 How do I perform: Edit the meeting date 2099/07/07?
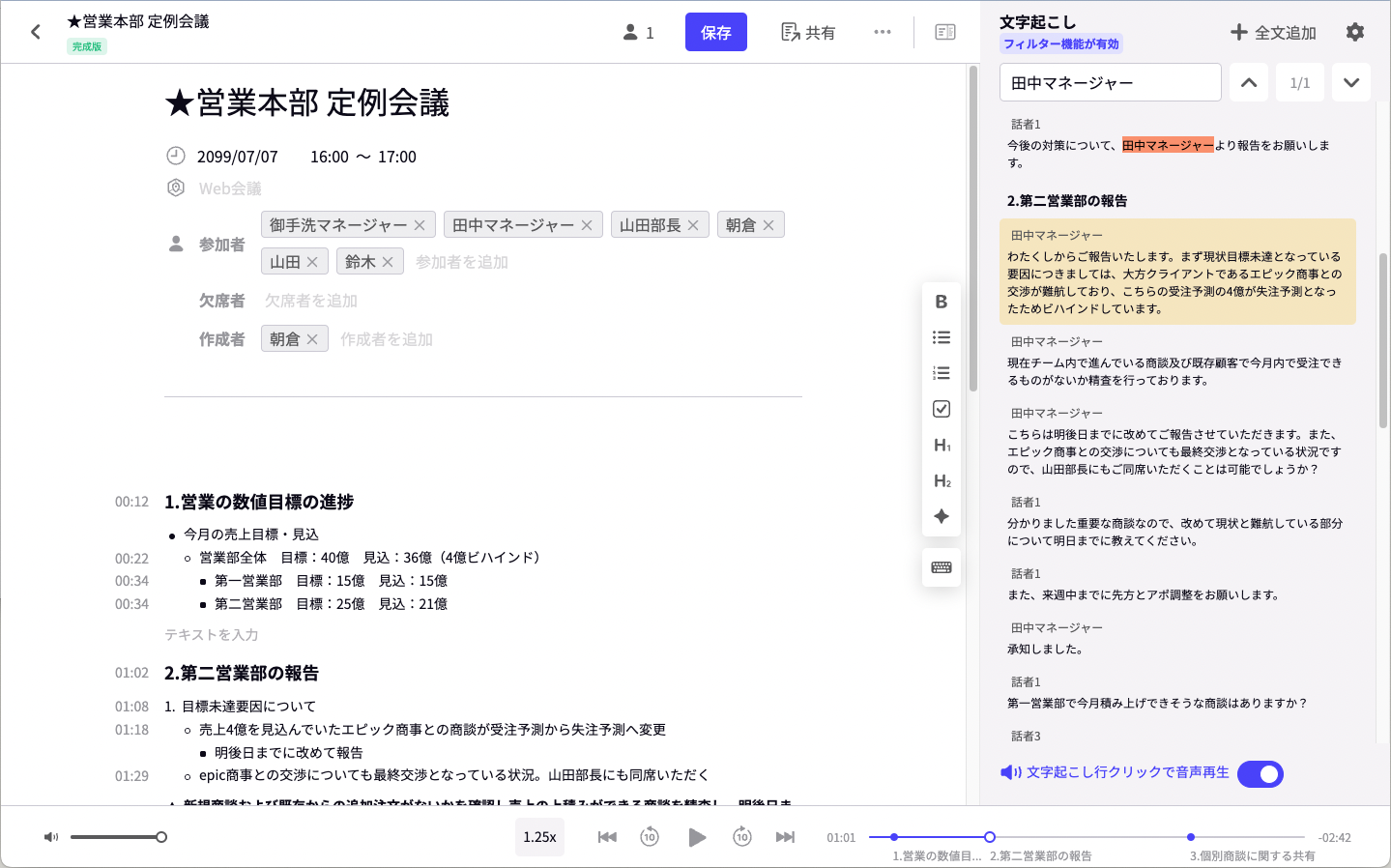click(x=237, y=157)
